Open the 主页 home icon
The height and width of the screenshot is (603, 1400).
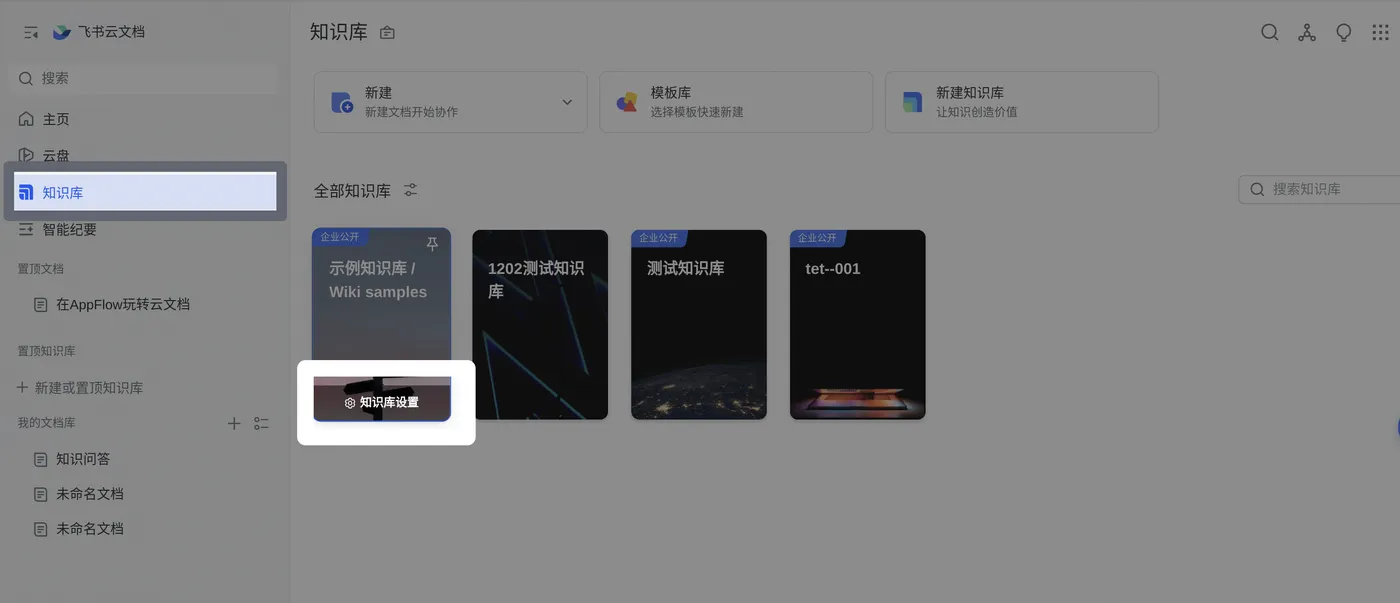(x=26, y=119)
